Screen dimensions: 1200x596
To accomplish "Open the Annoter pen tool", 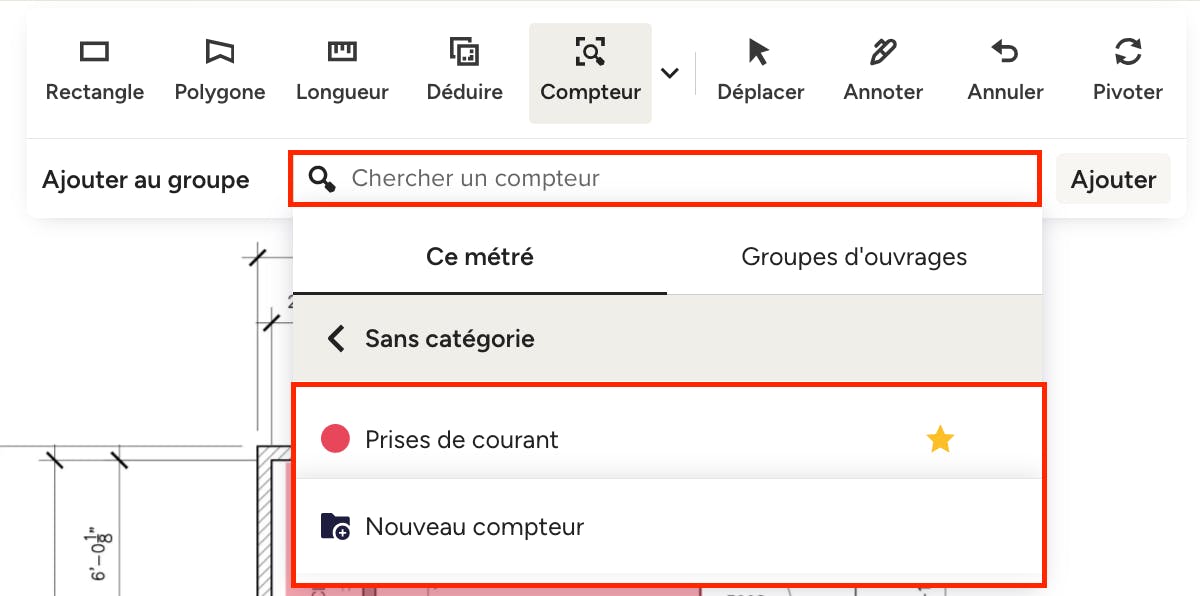I will (x=883, y=72).
